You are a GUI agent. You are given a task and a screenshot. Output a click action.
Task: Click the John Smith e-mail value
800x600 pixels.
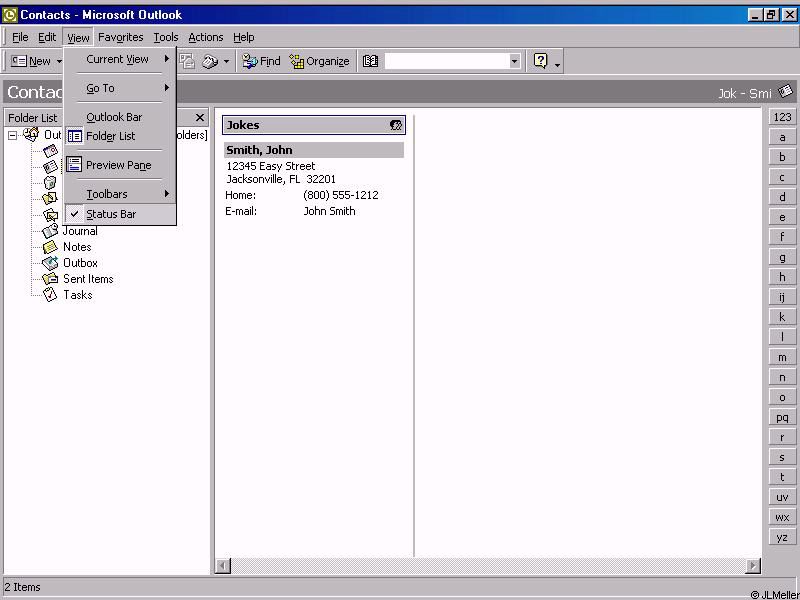[x=329, y=211]
